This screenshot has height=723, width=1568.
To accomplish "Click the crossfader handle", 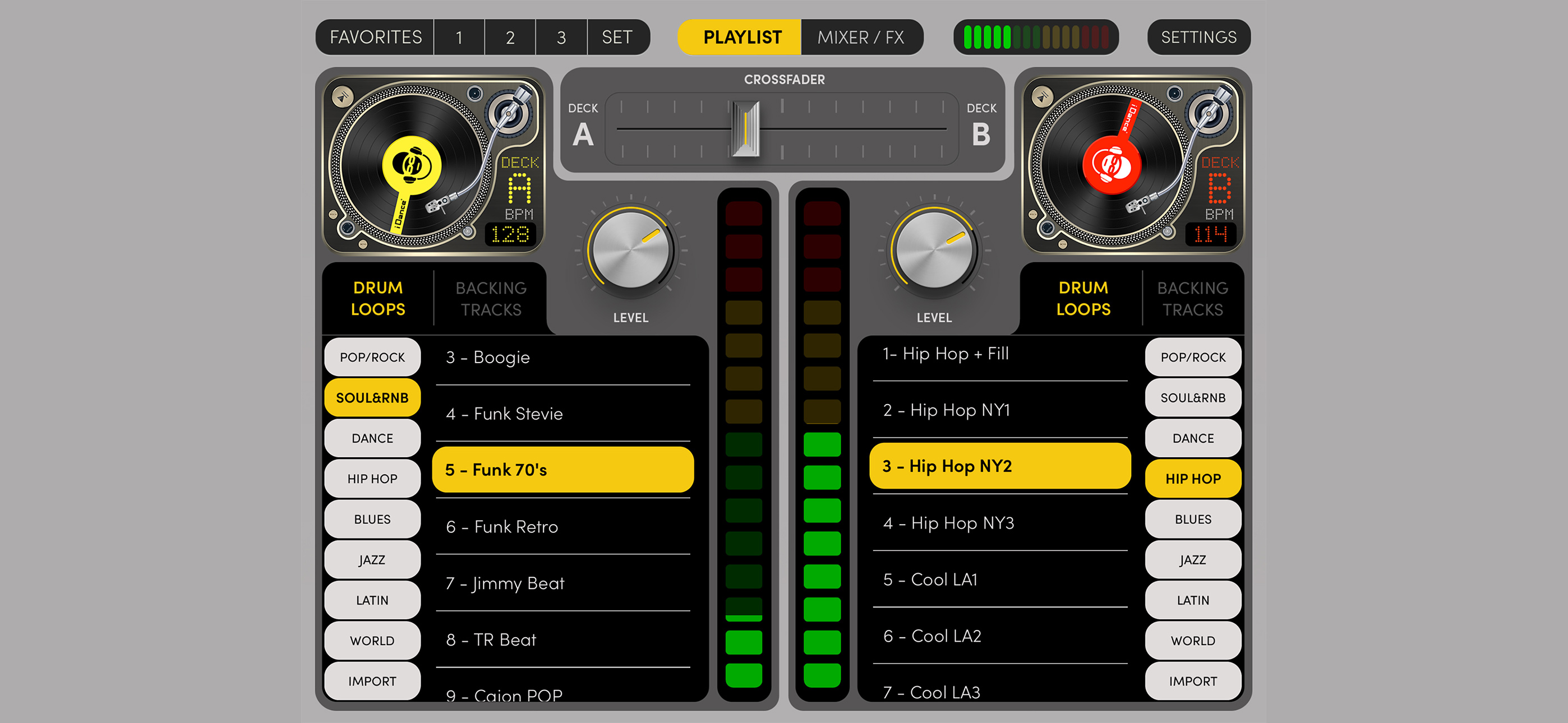I will tap(746, 129).
